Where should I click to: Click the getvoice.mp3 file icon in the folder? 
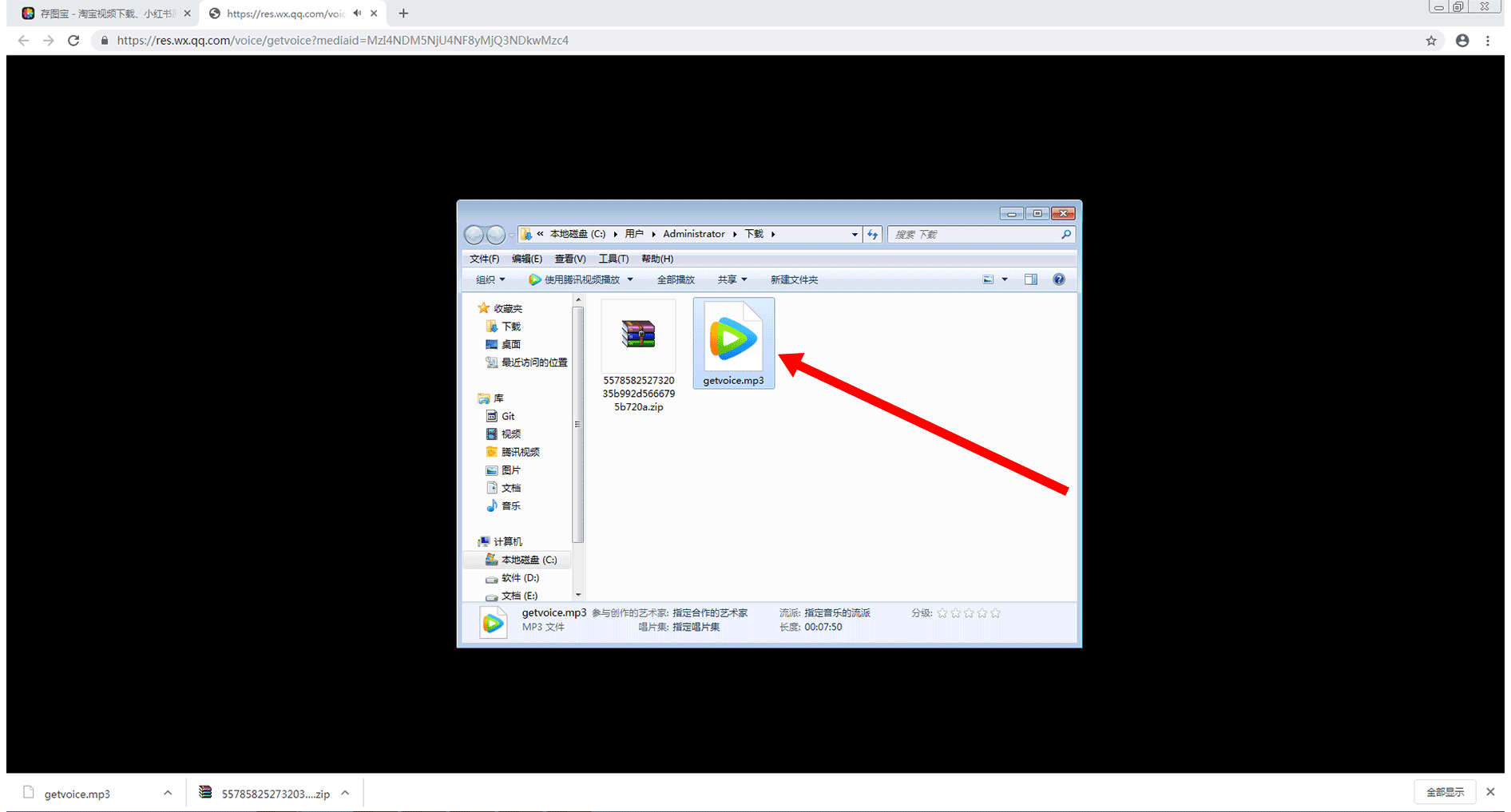pos(733,339)
